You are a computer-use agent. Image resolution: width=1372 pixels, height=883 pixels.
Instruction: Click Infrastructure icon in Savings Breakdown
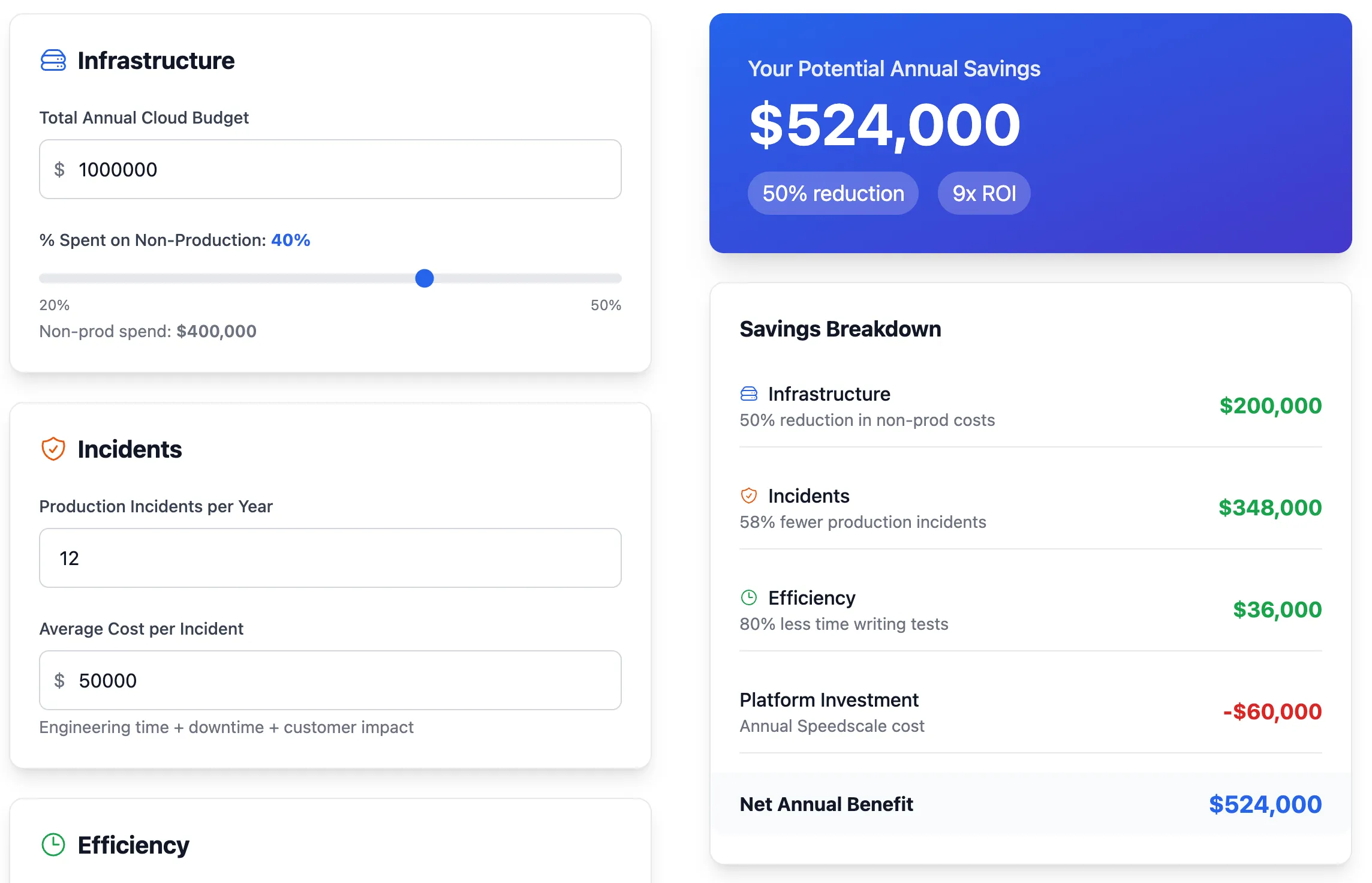(x=748, y=394)
